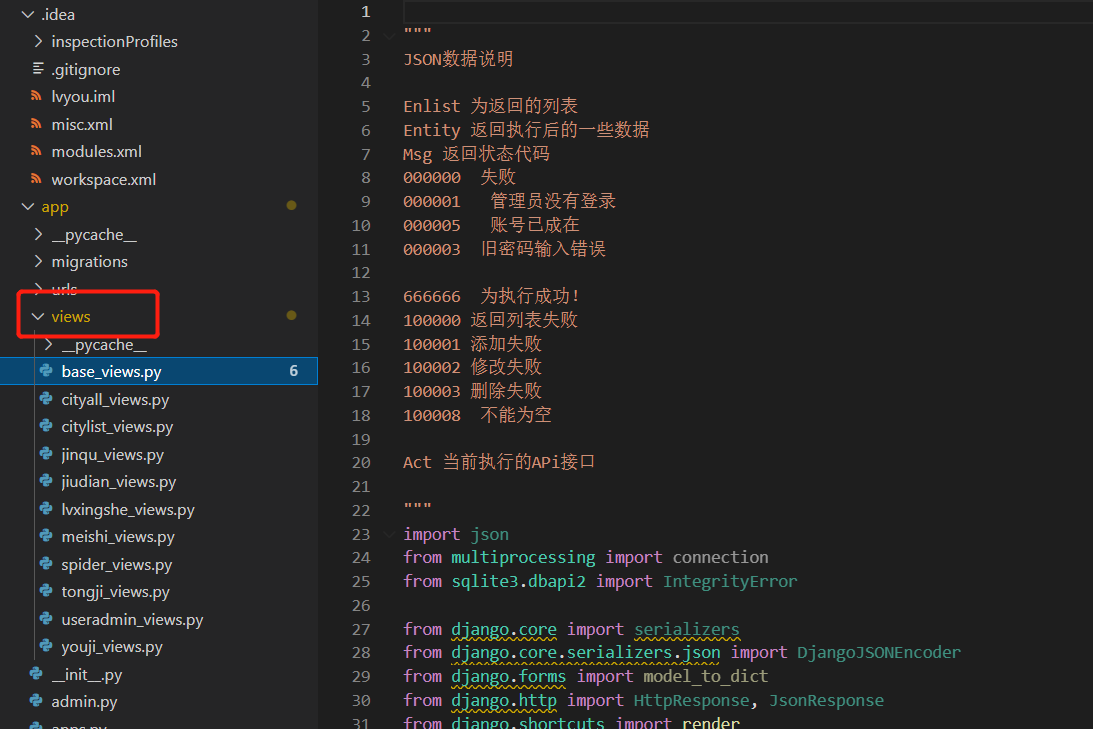This screenshot has width=1093, height=729.
Task: Open jinqu_views.py file
Action: coord(112,455)
